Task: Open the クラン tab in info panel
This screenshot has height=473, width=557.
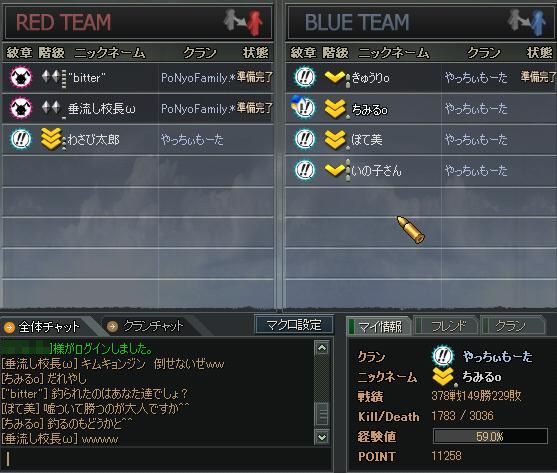Action: point(512,326)
